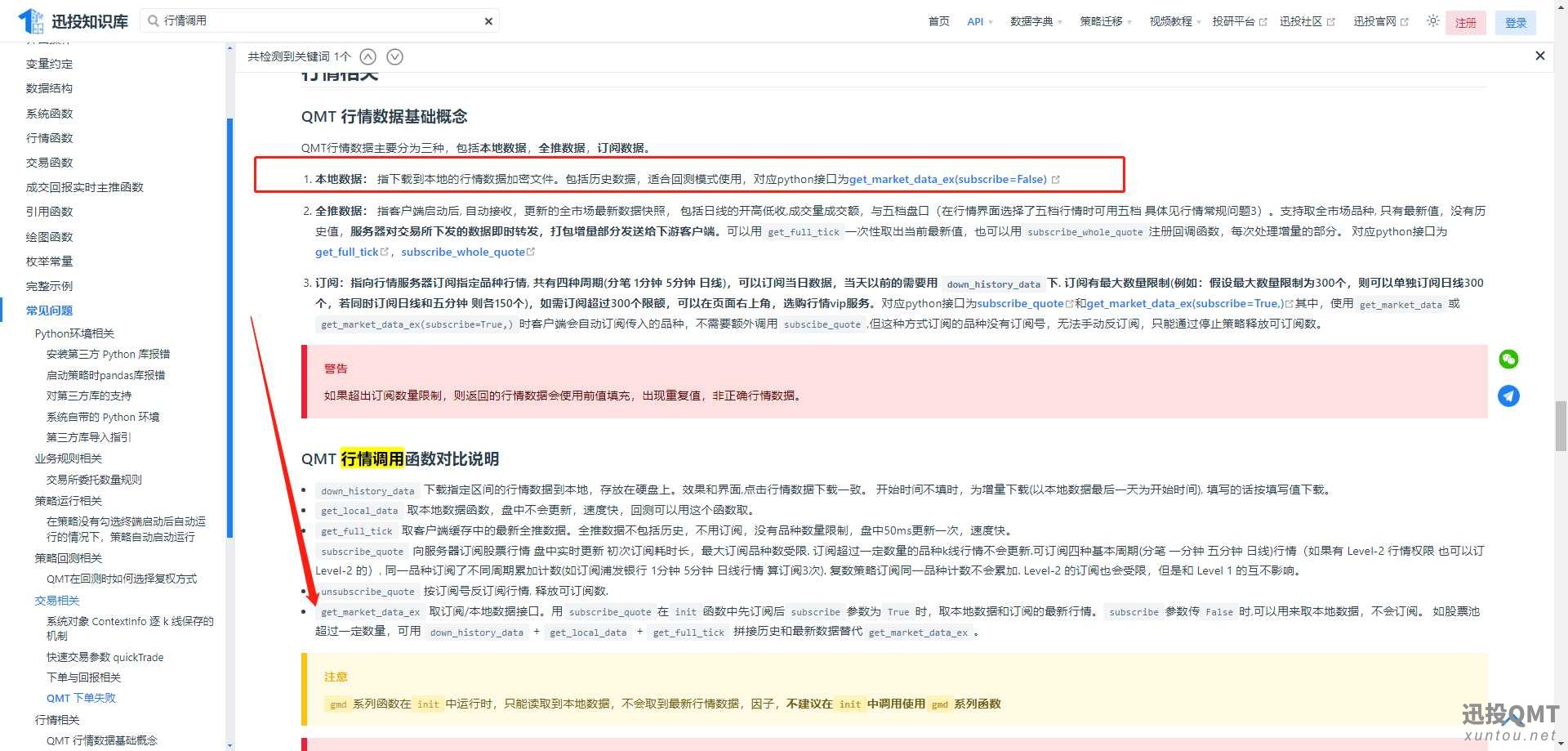Open 下单与回报相关 entry

[x=83, y=677]
